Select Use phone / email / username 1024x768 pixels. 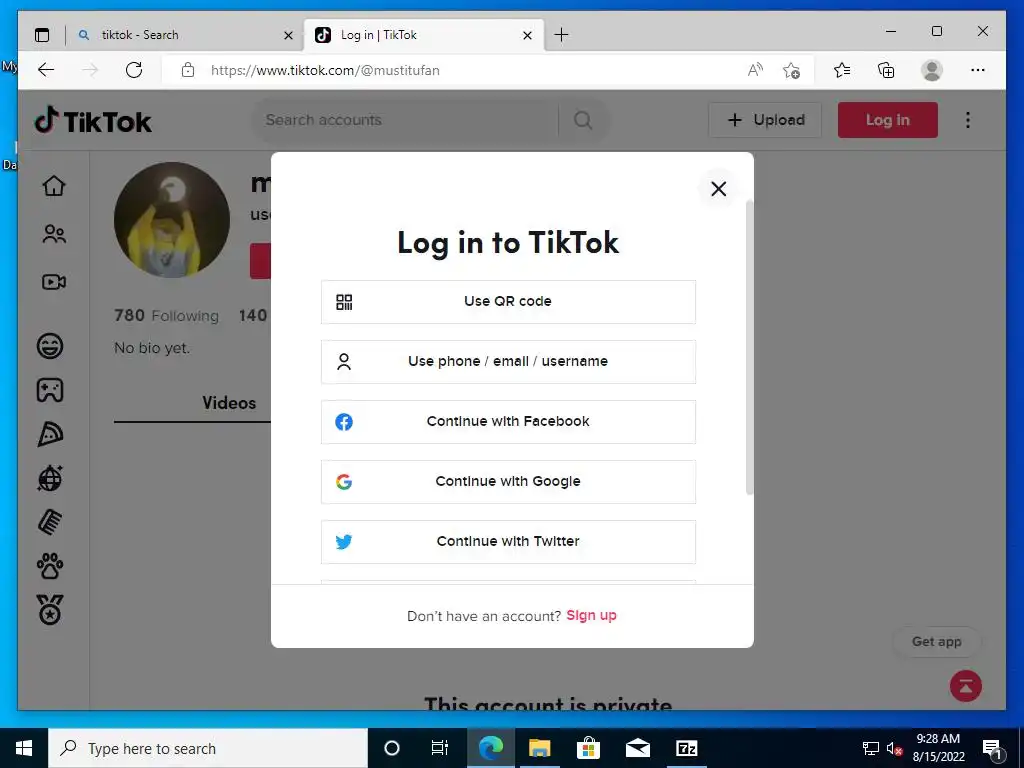click(508, 362)
